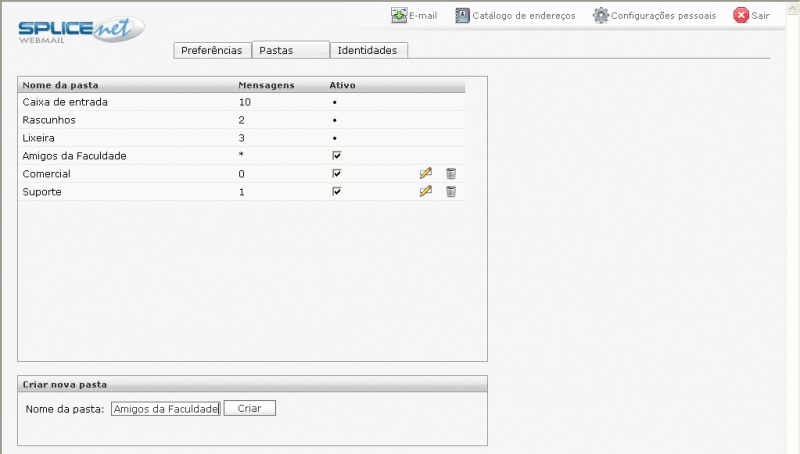The width and height of the screenshot is (800, 454).
Task: Click message count 1 for Suporte
Action: [242, 192]
